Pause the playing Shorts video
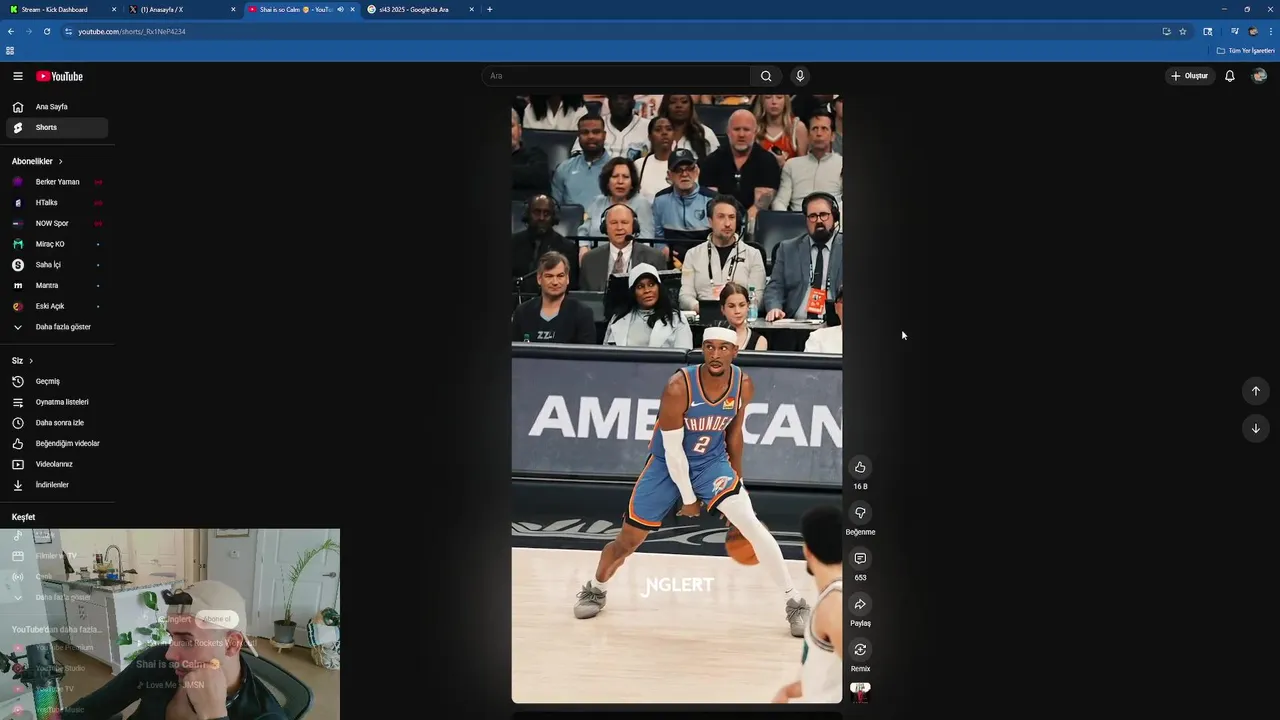Viewport: 1280px width, 720px height. [x=677, y=399]
